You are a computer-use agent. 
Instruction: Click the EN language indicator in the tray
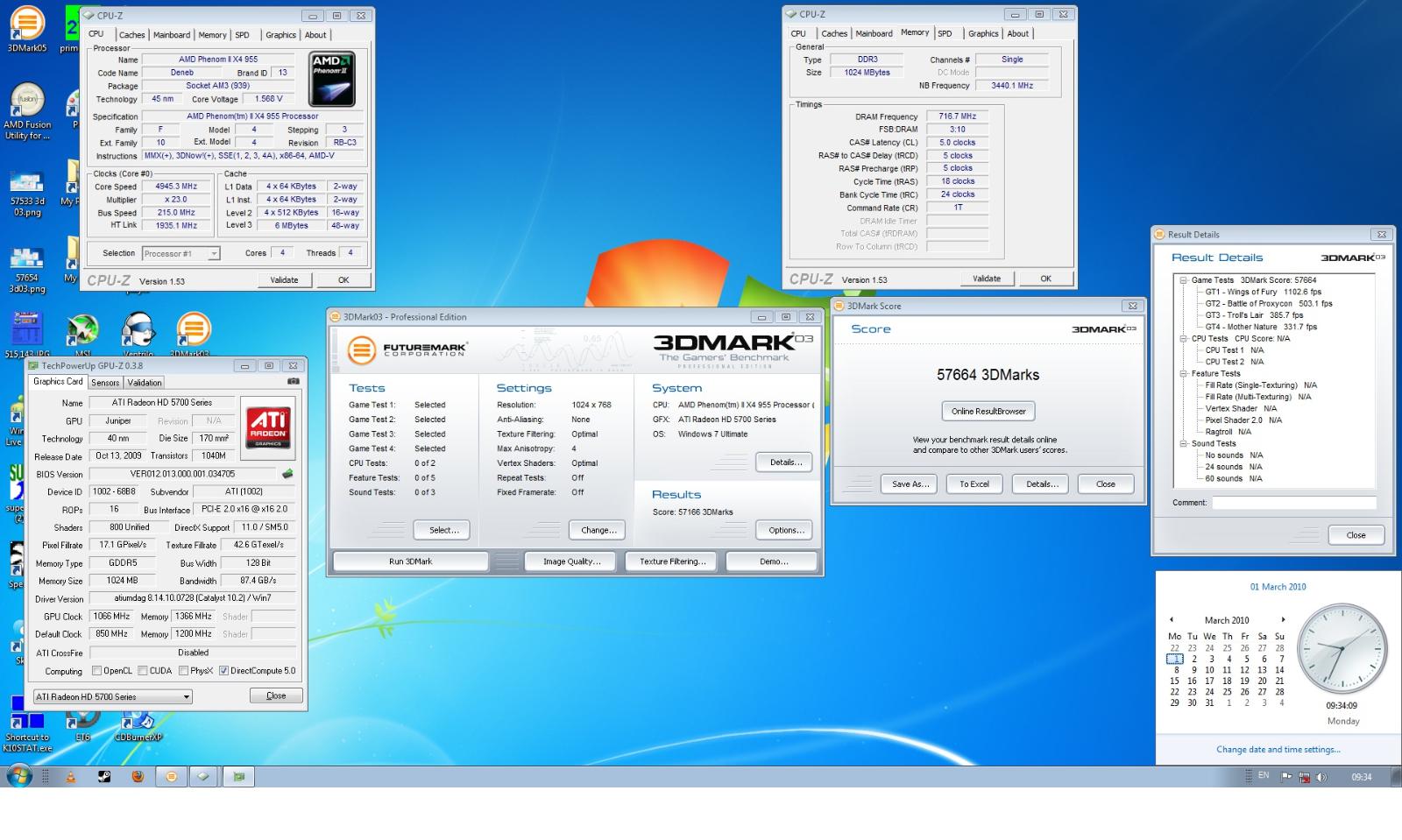click(x=1264, y=775)
